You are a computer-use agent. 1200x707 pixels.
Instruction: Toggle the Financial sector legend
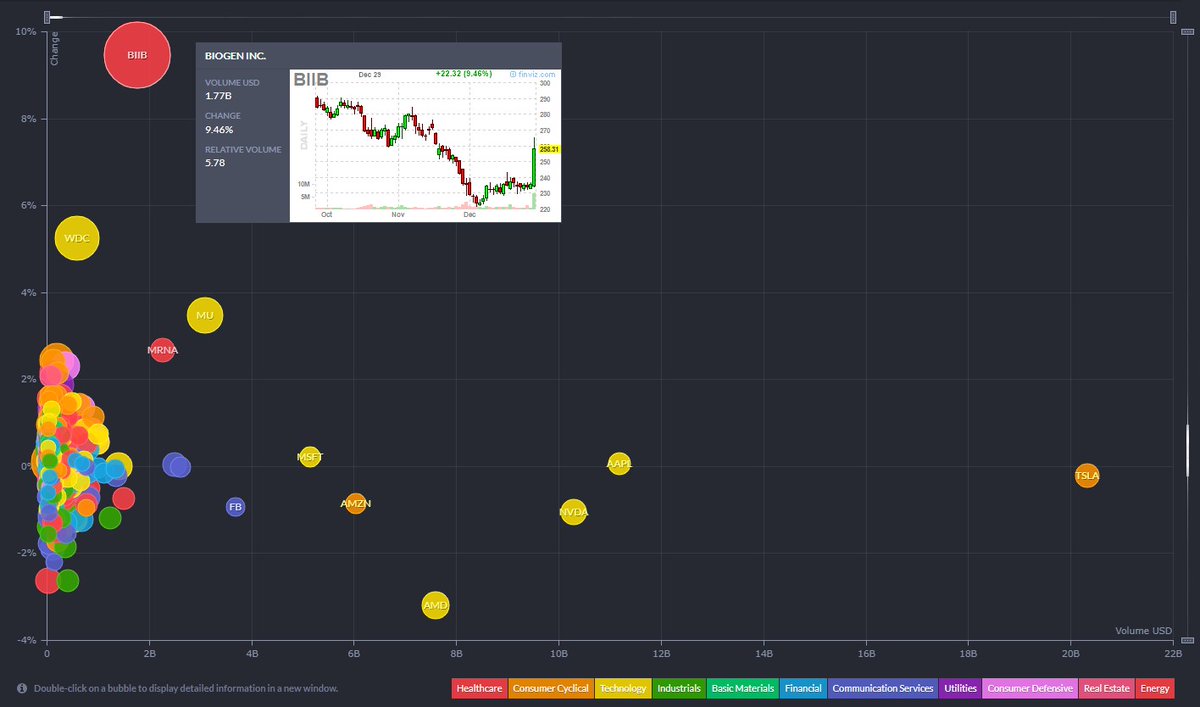click(x=803, y=688)
